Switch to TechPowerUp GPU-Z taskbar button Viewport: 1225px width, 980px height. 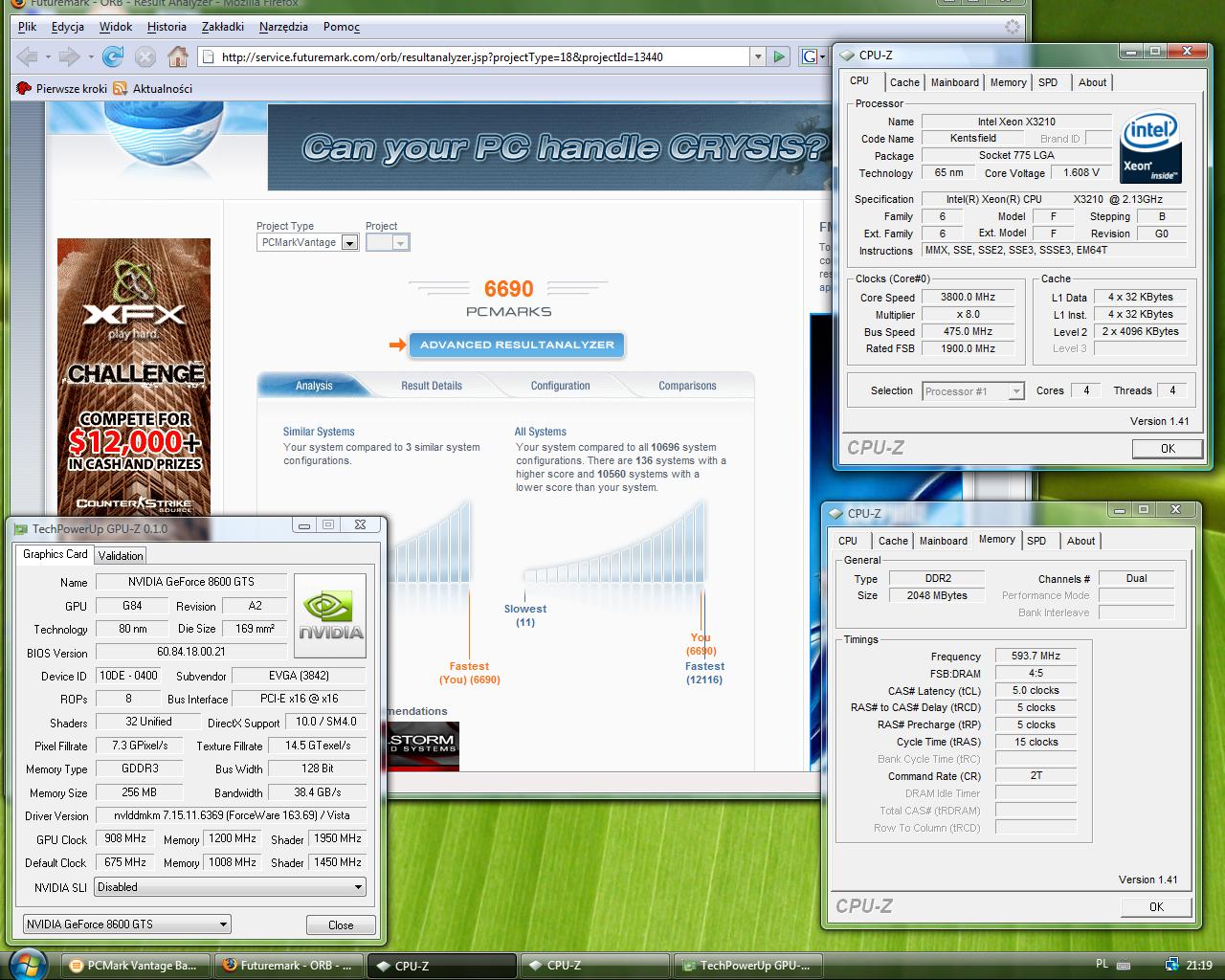746,966
